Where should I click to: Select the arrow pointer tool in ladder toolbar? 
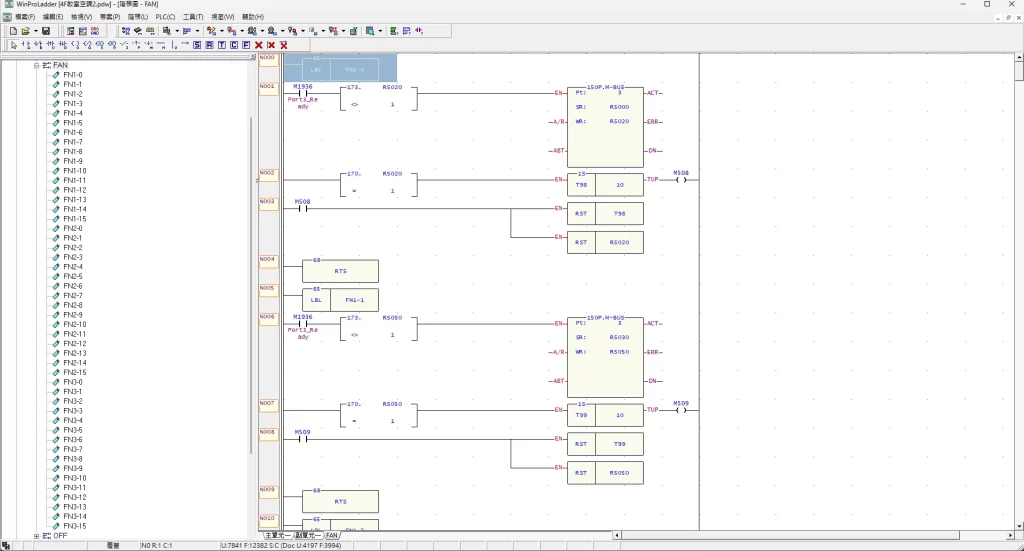(14, 45)
